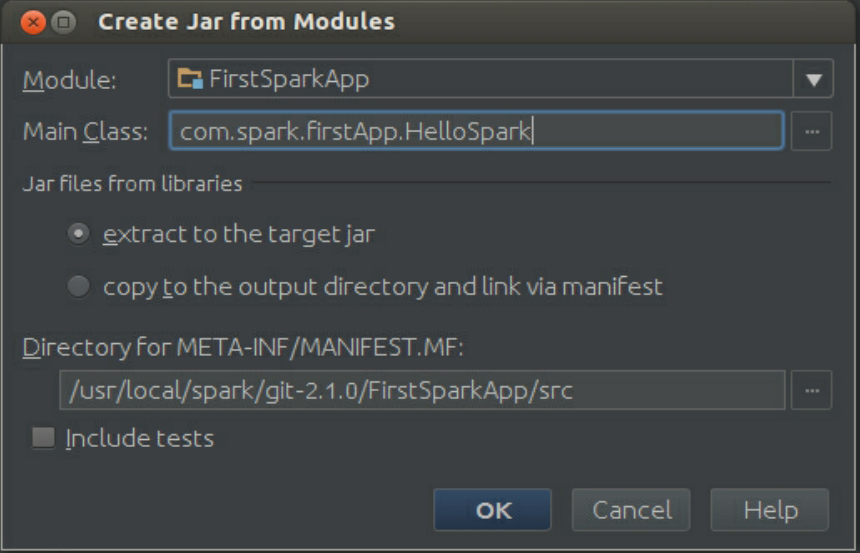This screenshot has width=860, height=553.
Task: Open Help for this dialog
Action: pyautogui.click(x=769, y=510)
